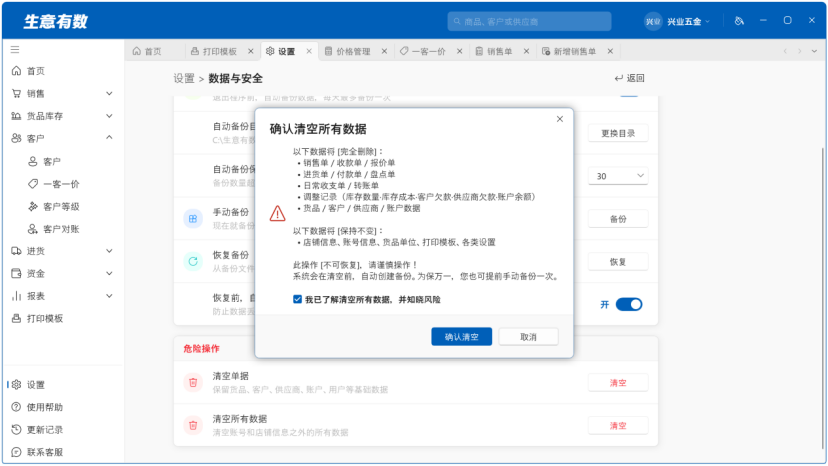Click the theme paint icon in title bar
Viewport: 828px width, 466px height.
(739, 21)
